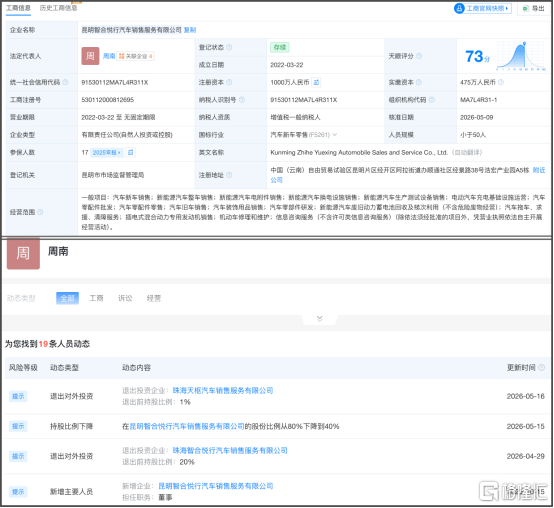Click the 提示 tag for 新增主要人员 row
Viewport: 554px width, 508px height.
click(18, 492)
